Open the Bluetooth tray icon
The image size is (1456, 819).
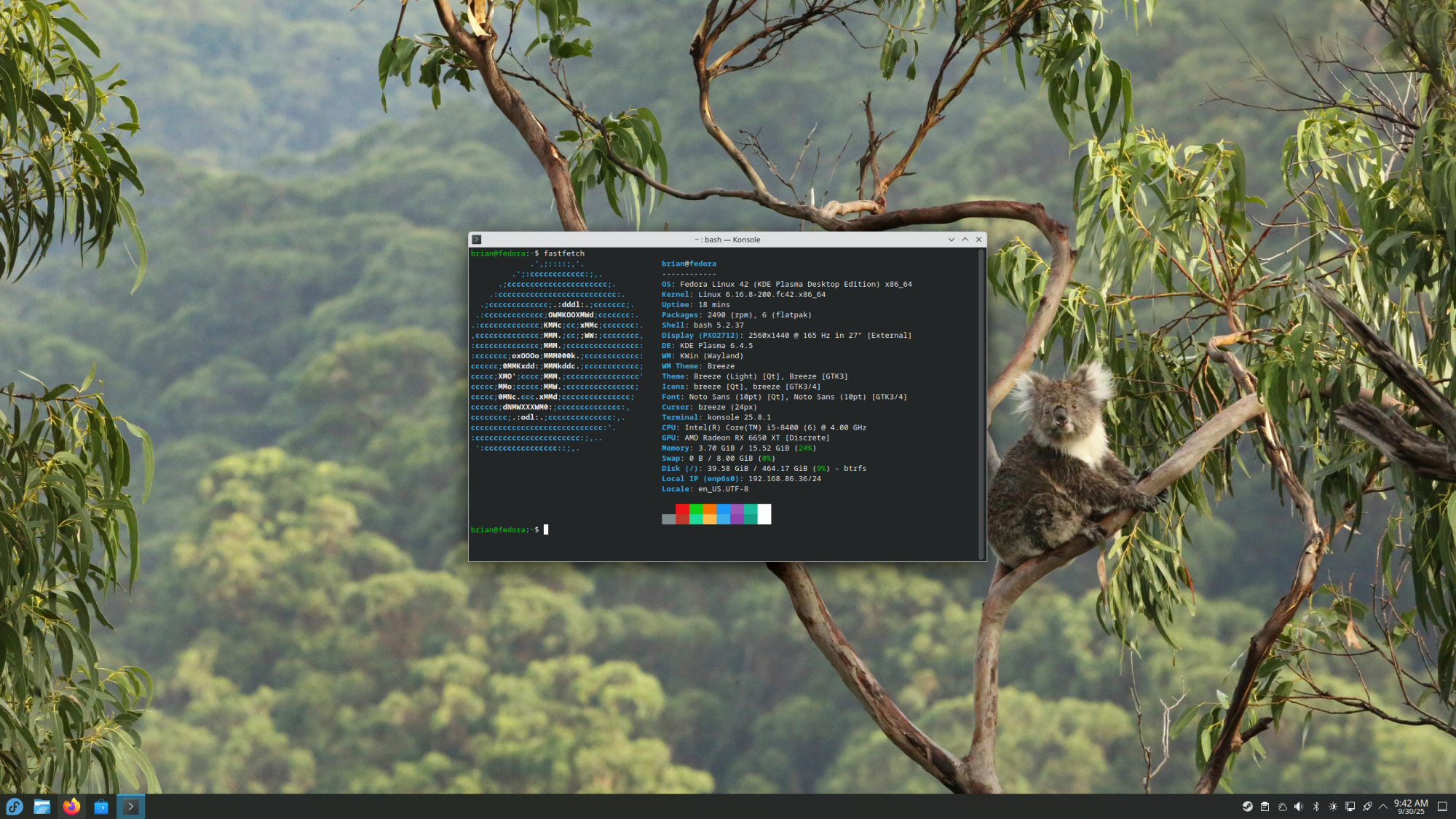click(x=1316, y=807)
